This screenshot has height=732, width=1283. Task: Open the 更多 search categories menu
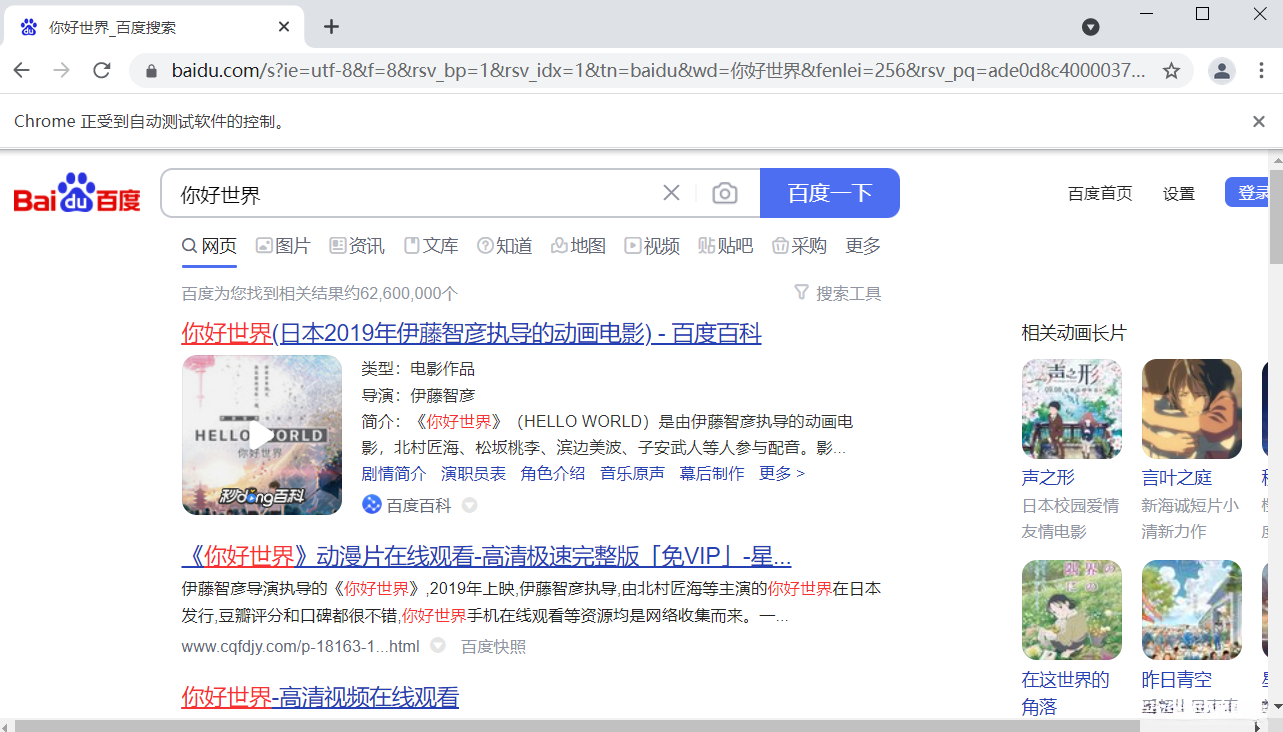(x=862, y=245)
